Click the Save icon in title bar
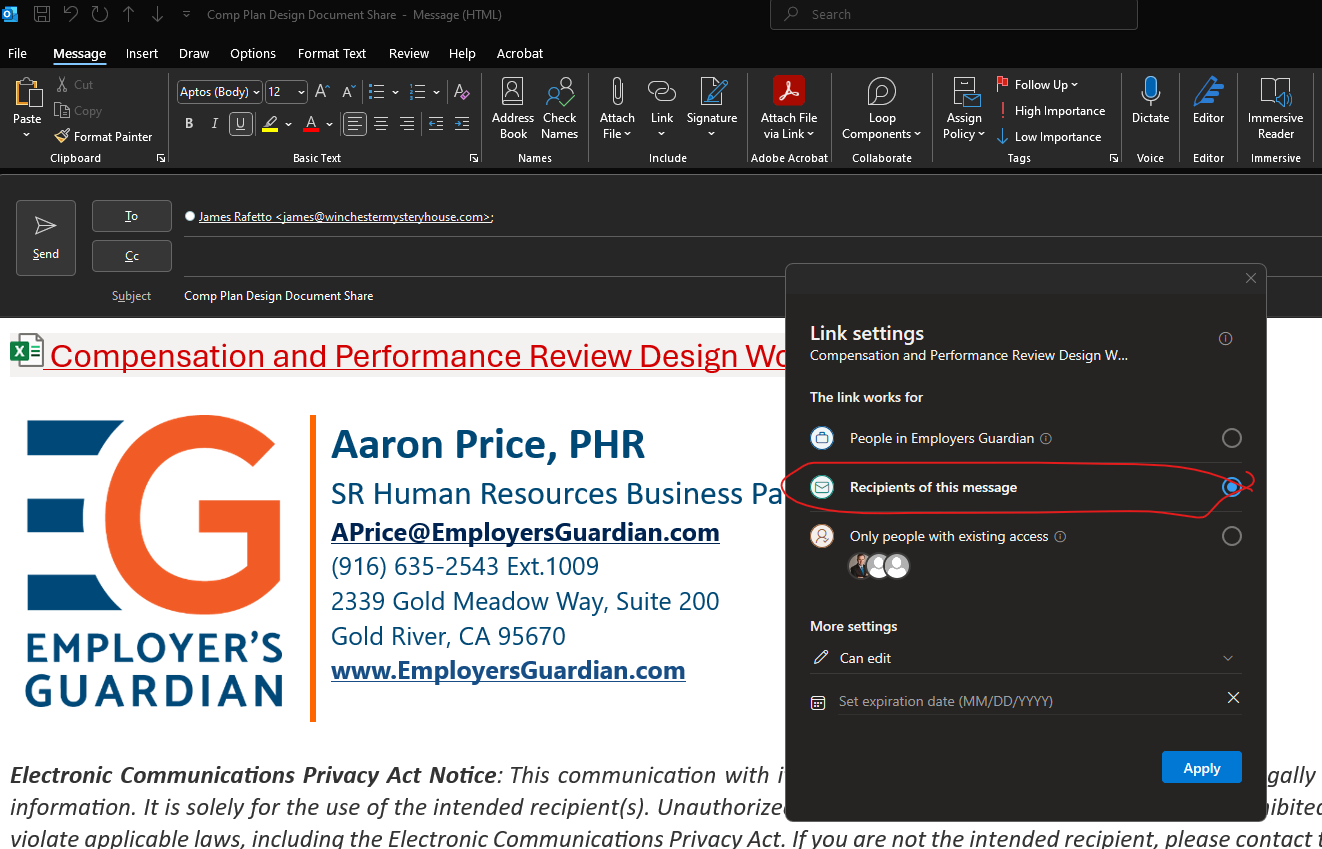1322x849 pixels. 42,14
